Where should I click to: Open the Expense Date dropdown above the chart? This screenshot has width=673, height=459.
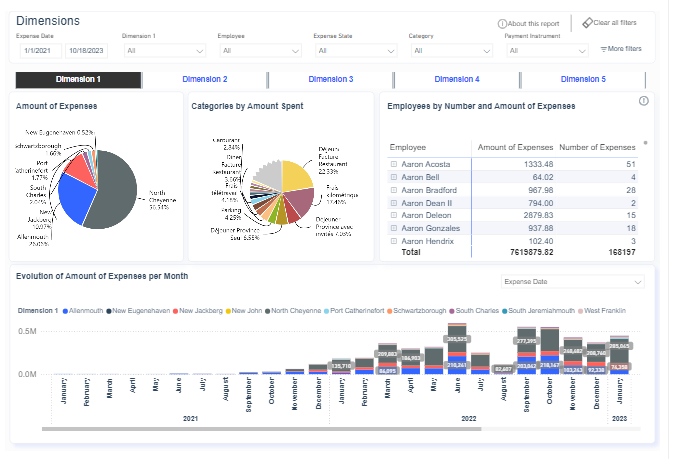(573, 282)
